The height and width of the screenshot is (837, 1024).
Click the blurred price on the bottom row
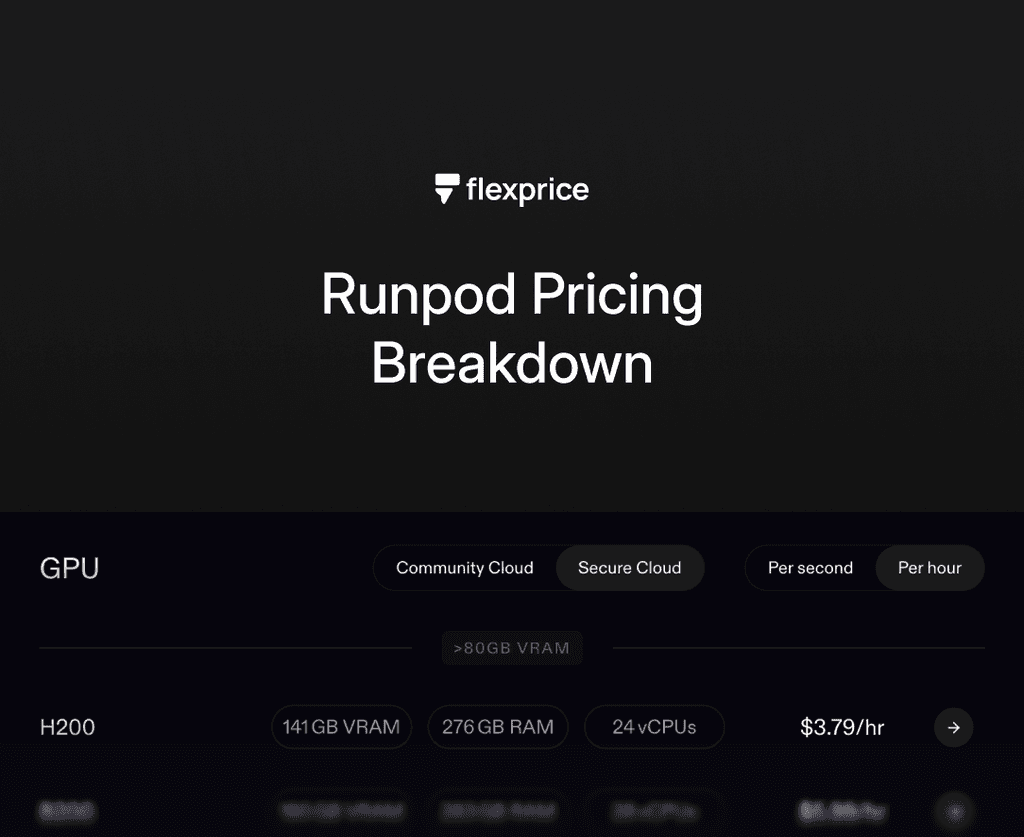coord(842,810)
